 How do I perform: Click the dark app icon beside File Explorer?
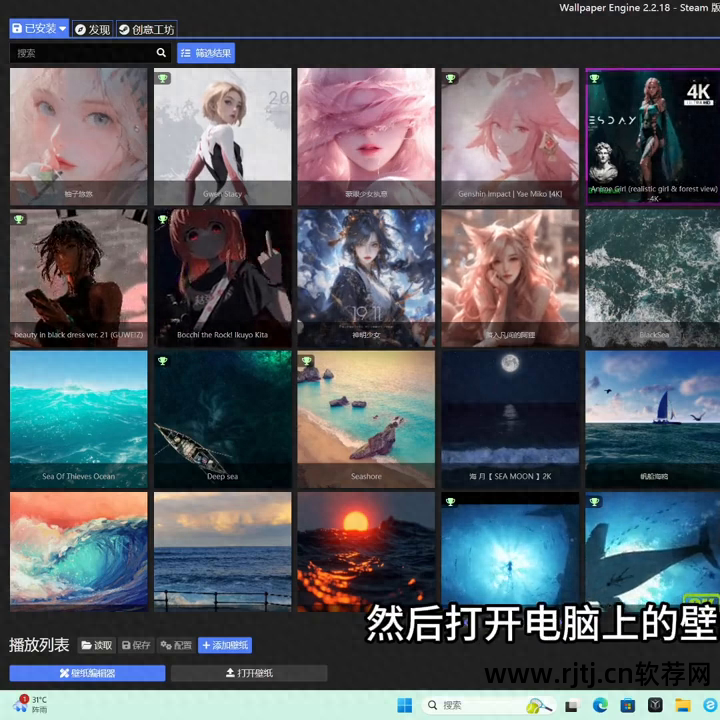pyautogui.click(x=655, y=705)
